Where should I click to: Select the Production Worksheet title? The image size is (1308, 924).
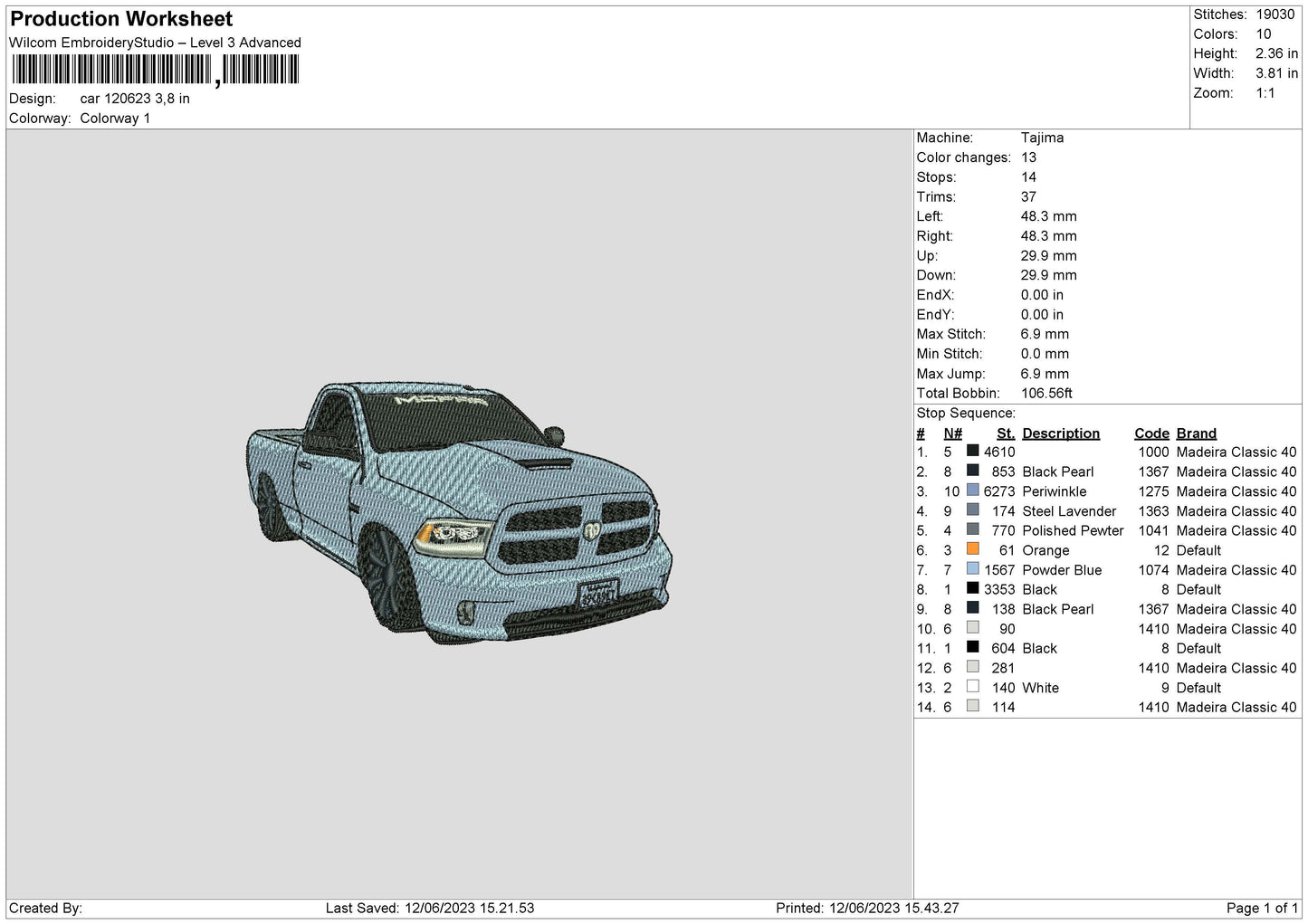tap(121, 19)
